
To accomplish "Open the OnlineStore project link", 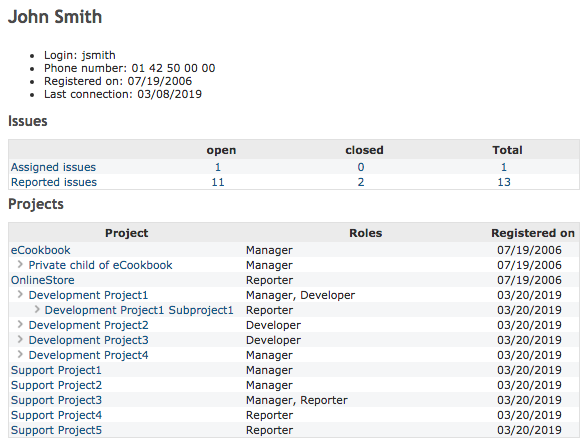I will coord(43,280).
